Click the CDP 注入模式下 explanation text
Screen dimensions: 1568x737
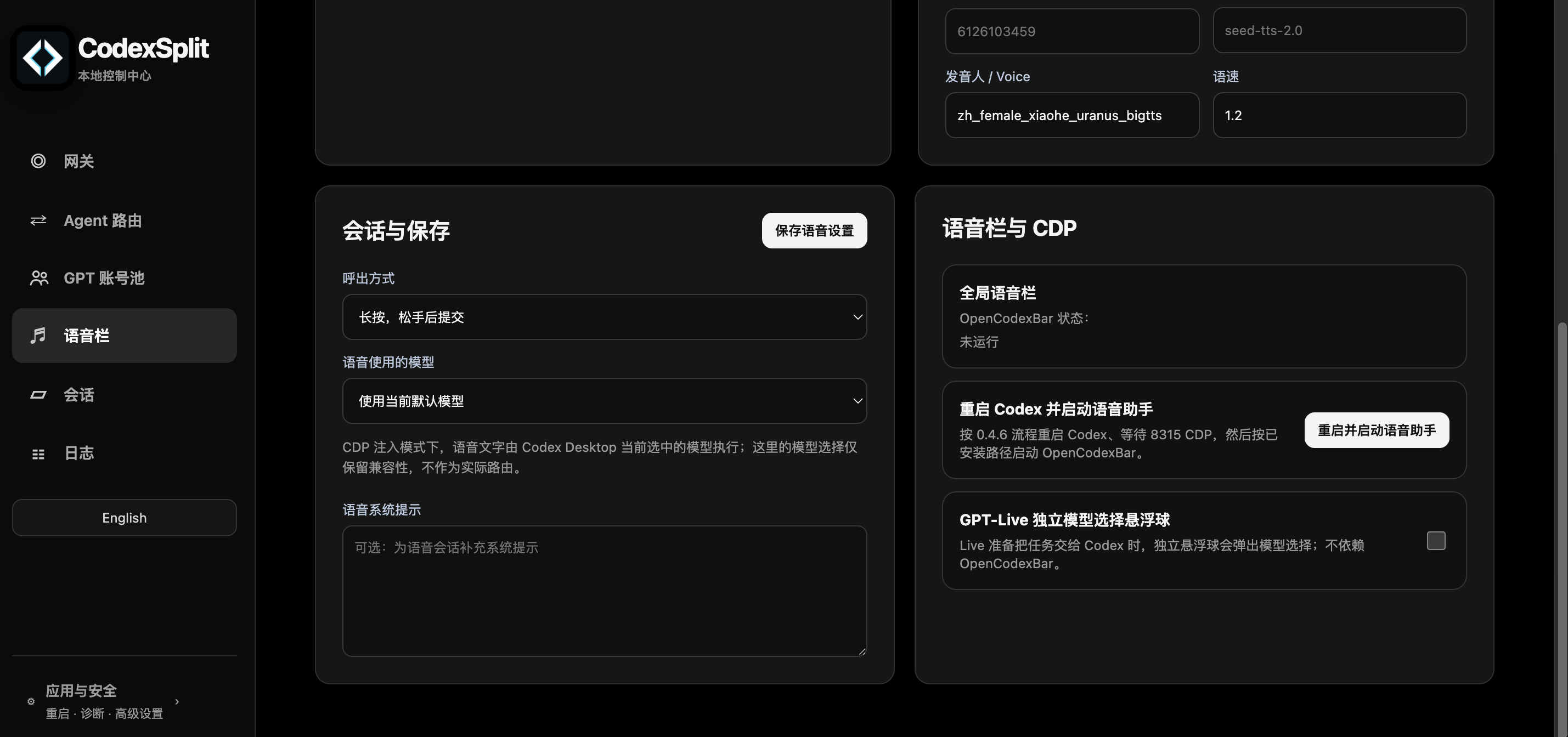(x=600, y=457)
